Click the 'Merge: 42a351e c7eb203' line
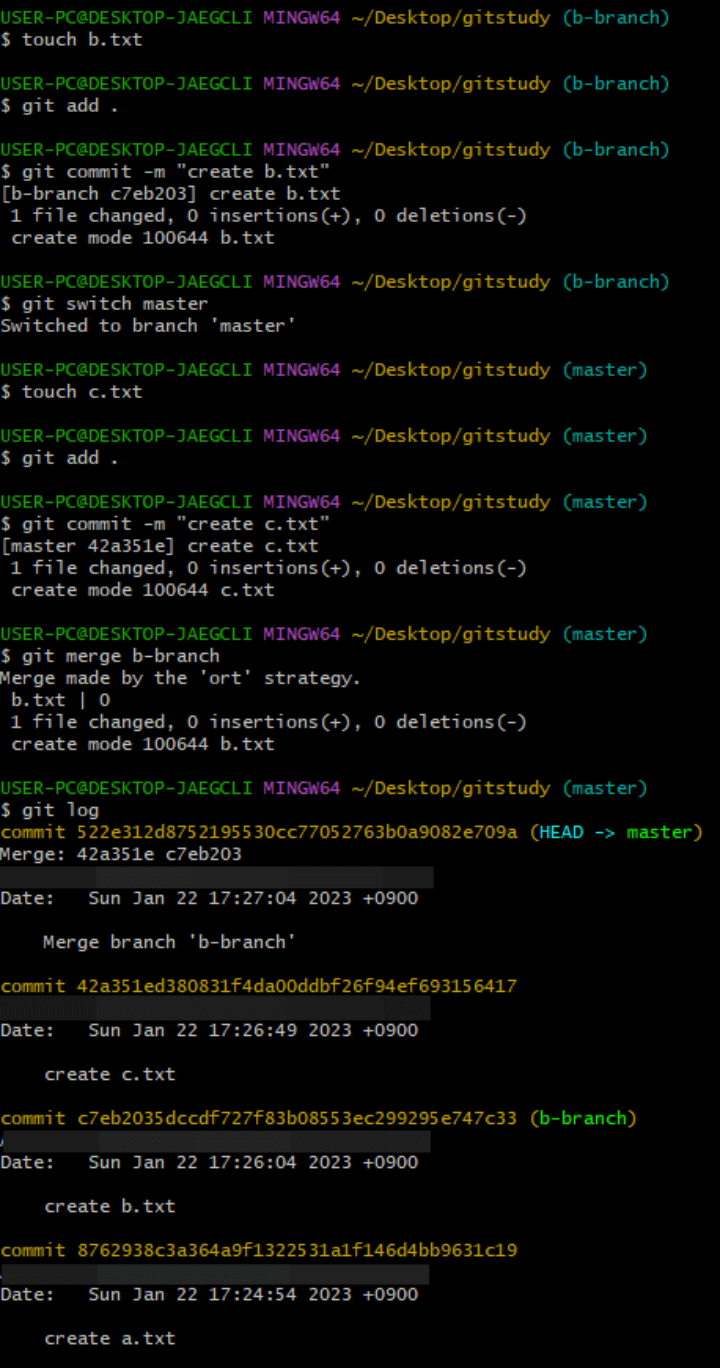 pyautogui.click(x=121, y=854)
